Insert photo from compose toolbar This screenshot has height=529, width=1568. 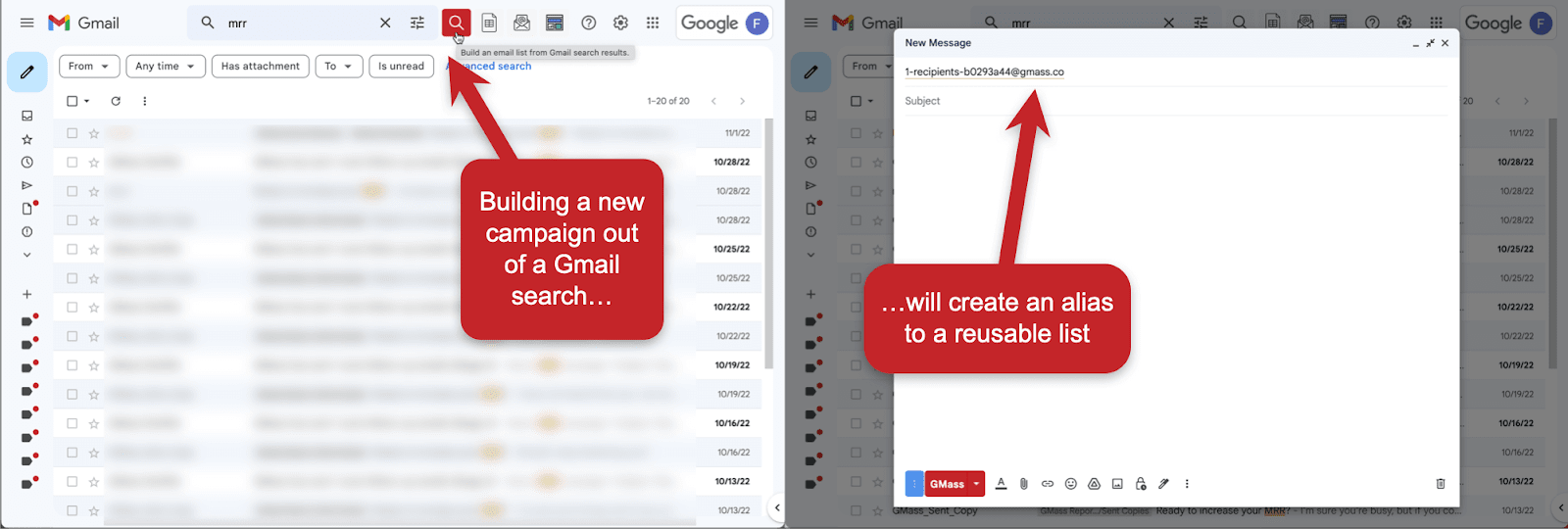[x=1117, y=484]
